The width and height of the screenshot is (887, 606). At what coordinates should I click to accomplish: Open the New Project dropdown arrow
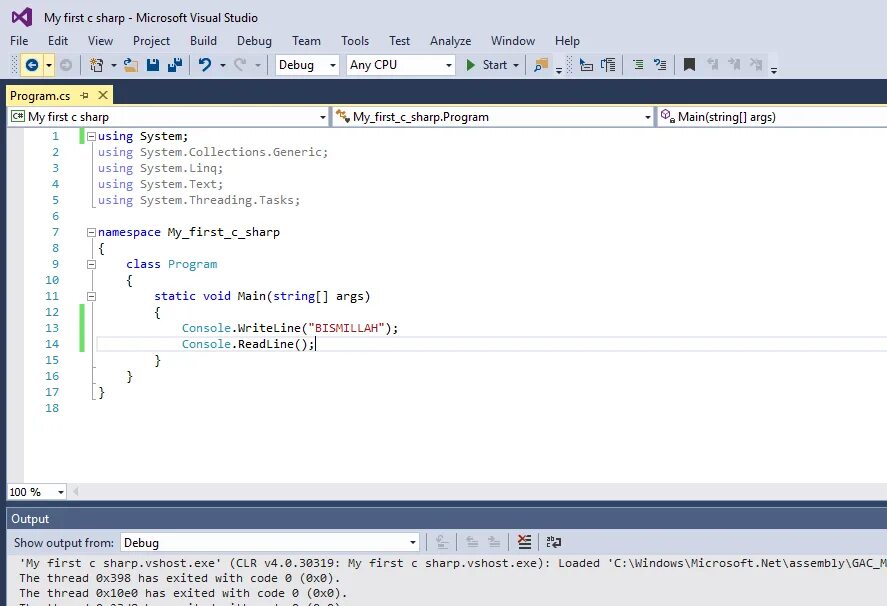pyautogui.click(x=113, y=66)
